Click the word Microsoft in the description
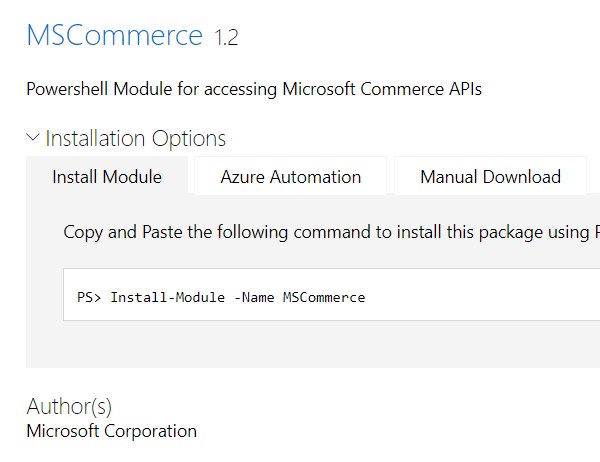 pyautogui.click(x=319, y=89)
